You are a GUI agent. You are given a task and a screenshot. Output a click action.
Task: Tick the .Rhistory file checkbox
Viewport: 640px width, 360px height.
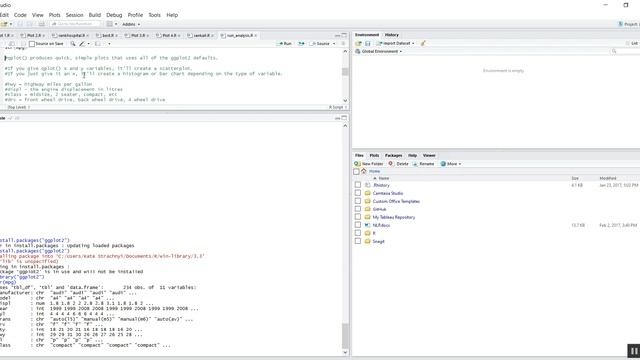point(358,185)
